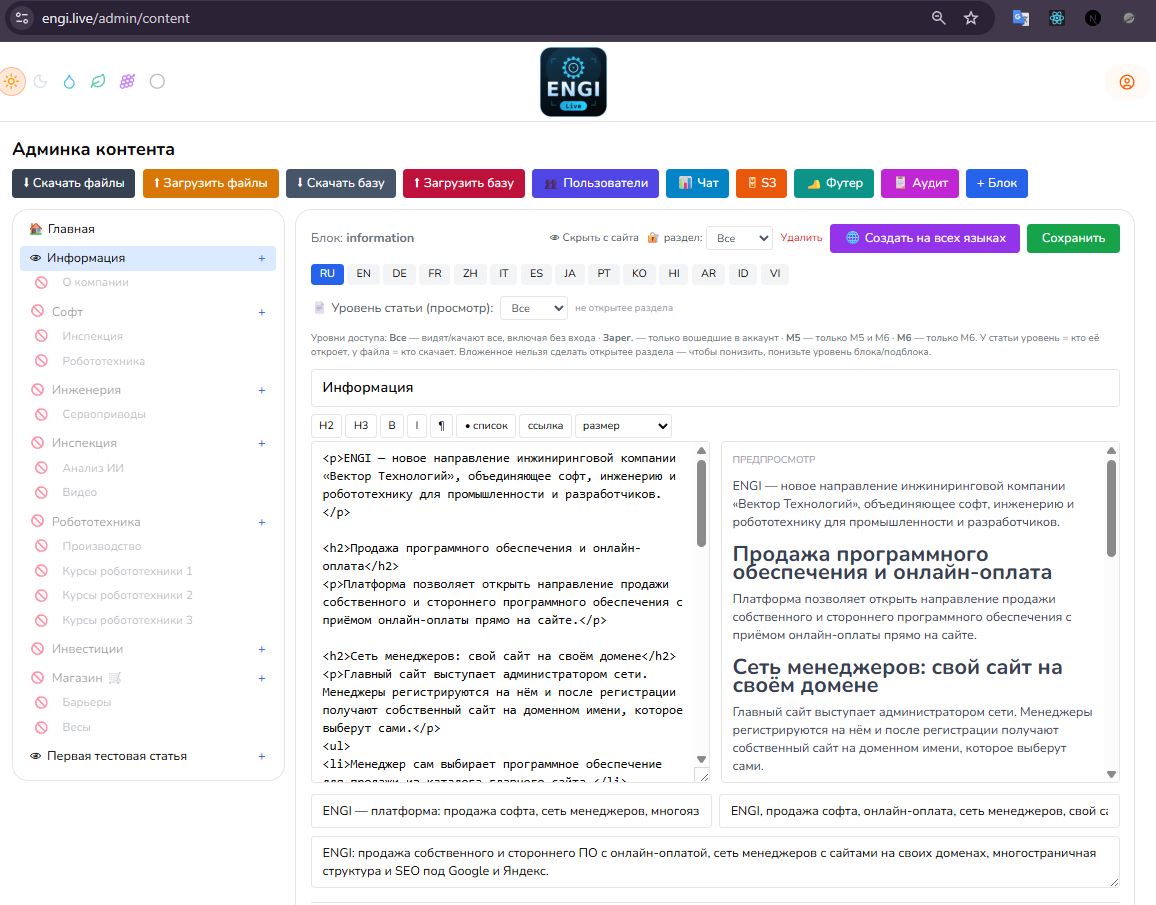The height and width of the screenshot is (905, 1156).
Task: Toggle visibility of Первая тестовая статья
Action: (x=35, y=756)
